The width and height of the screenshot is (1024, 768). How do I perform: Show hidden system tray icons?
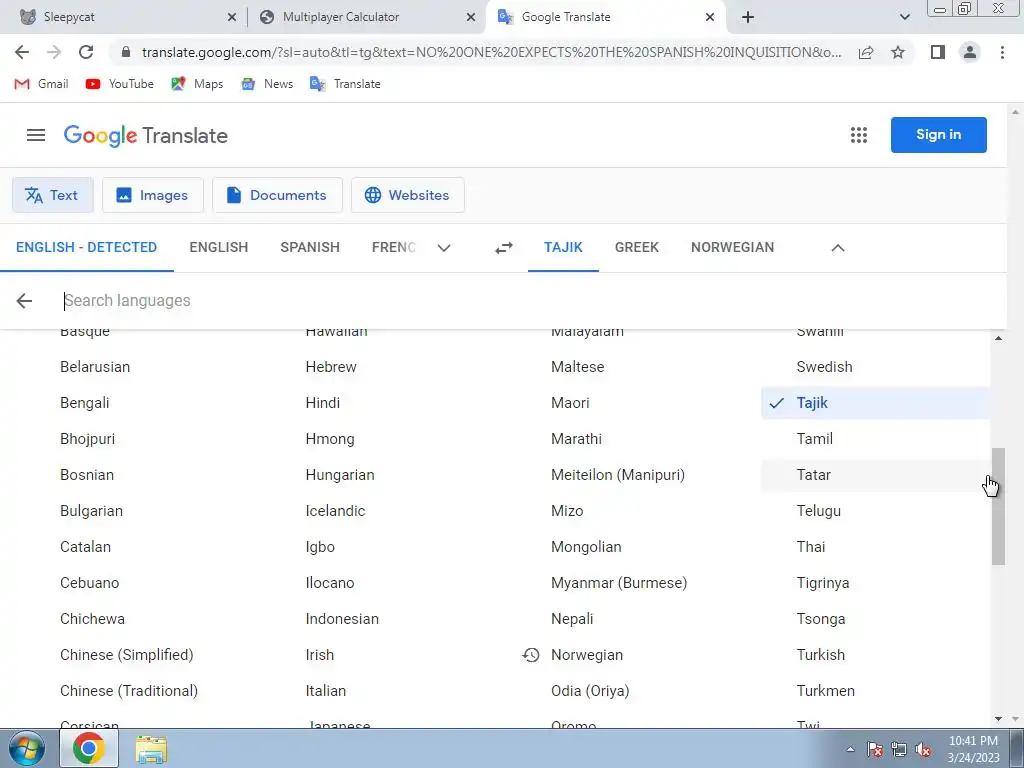(850, 750)
